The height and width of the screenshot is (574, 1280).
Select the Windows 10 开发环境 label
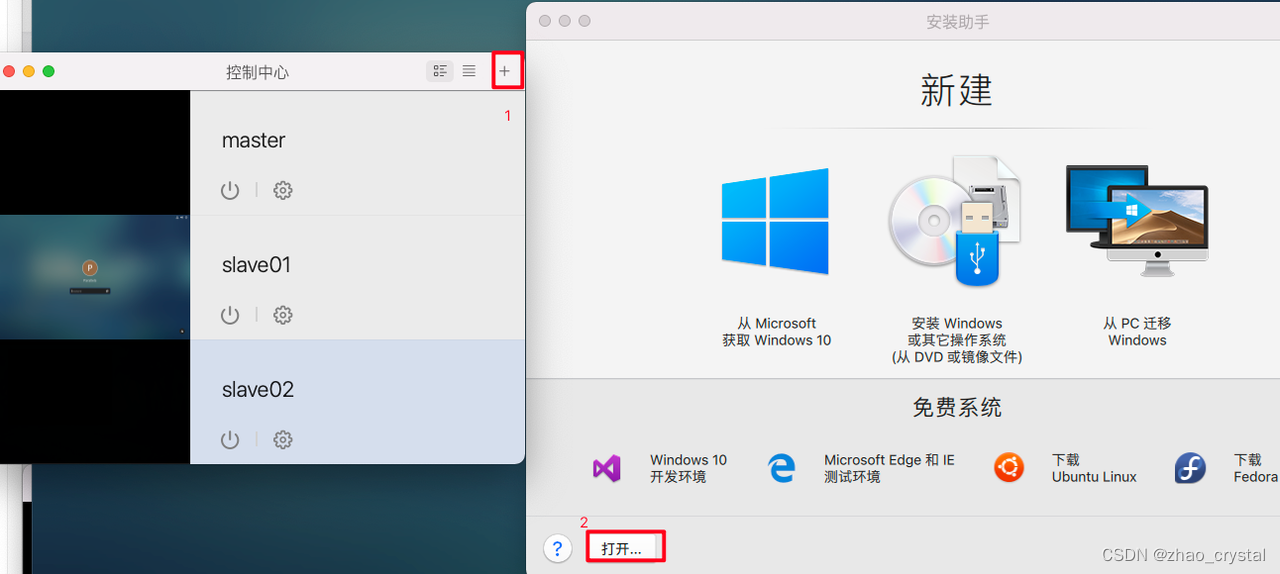pos(688,468)
